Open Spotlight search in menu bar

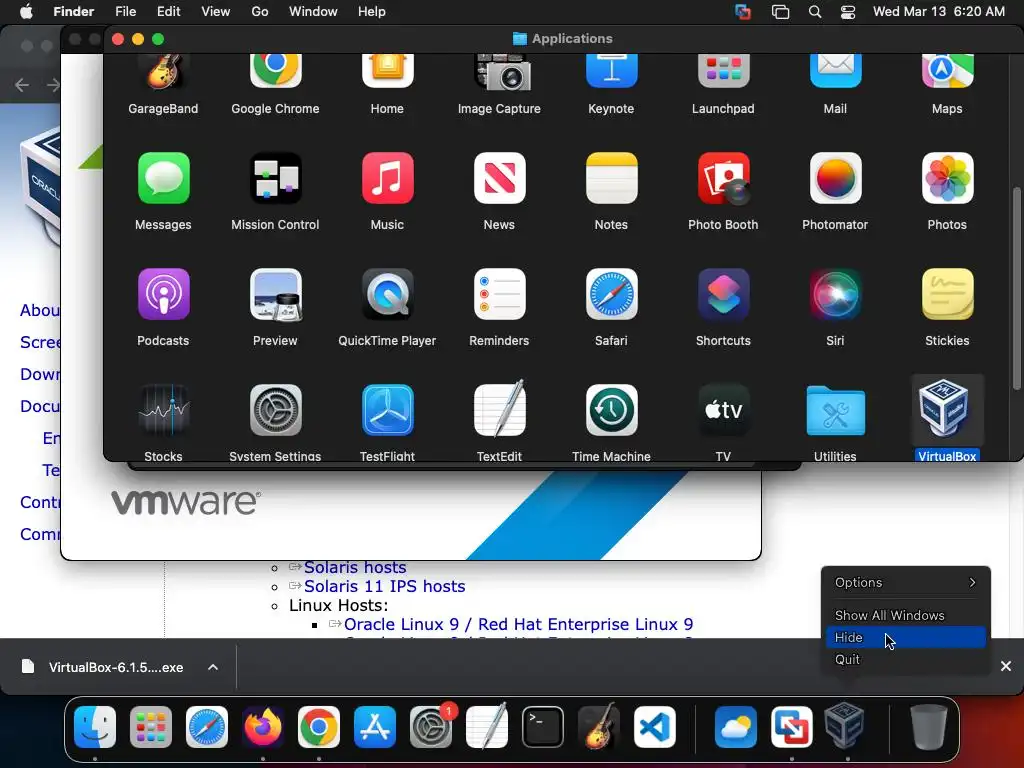(x=814, y=12)
